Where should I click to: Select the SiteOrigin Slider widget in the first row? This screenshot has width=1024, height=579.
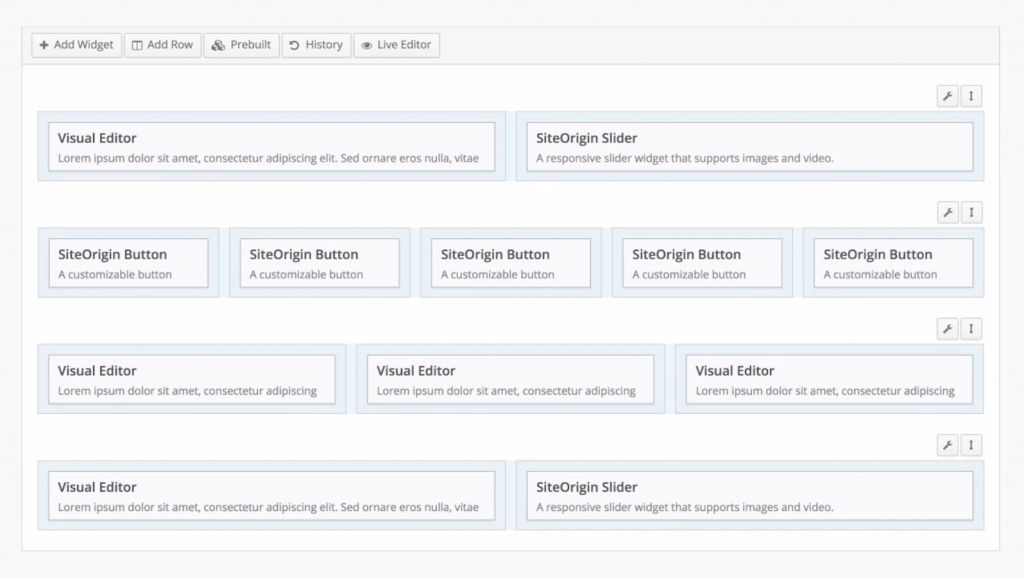point(749,147)
